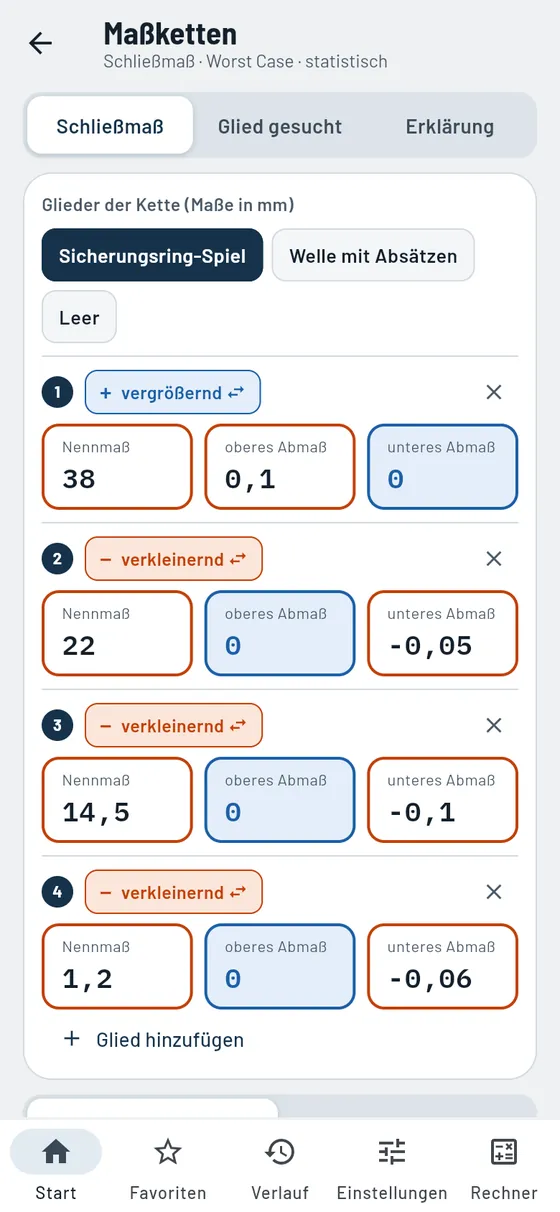The image size is (560, 1212).
Task: Toggle link 2 verkleinernd direction
Action: [x=174, y=559]
